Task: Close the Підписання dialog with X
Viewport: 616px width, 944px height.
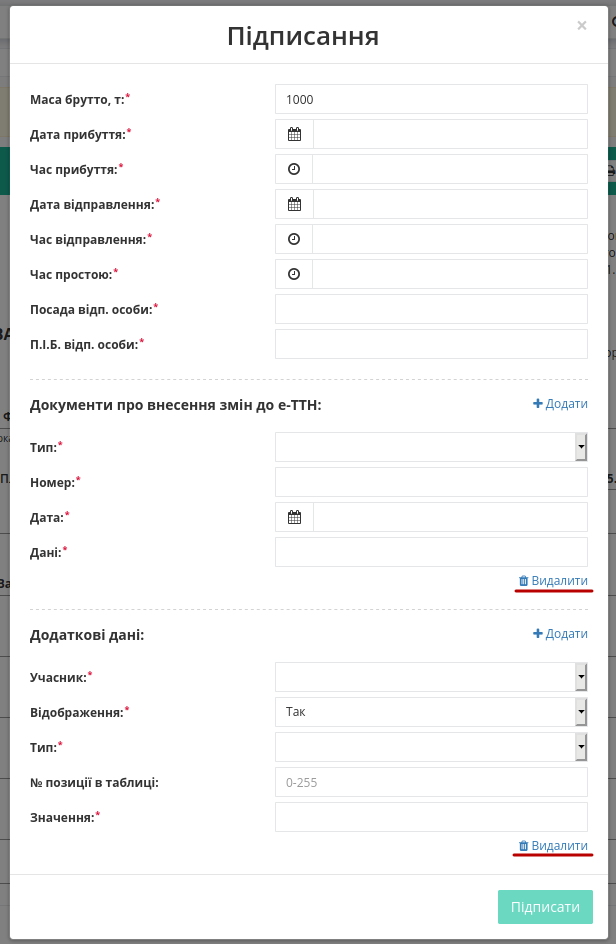Action: click(582, 25)
